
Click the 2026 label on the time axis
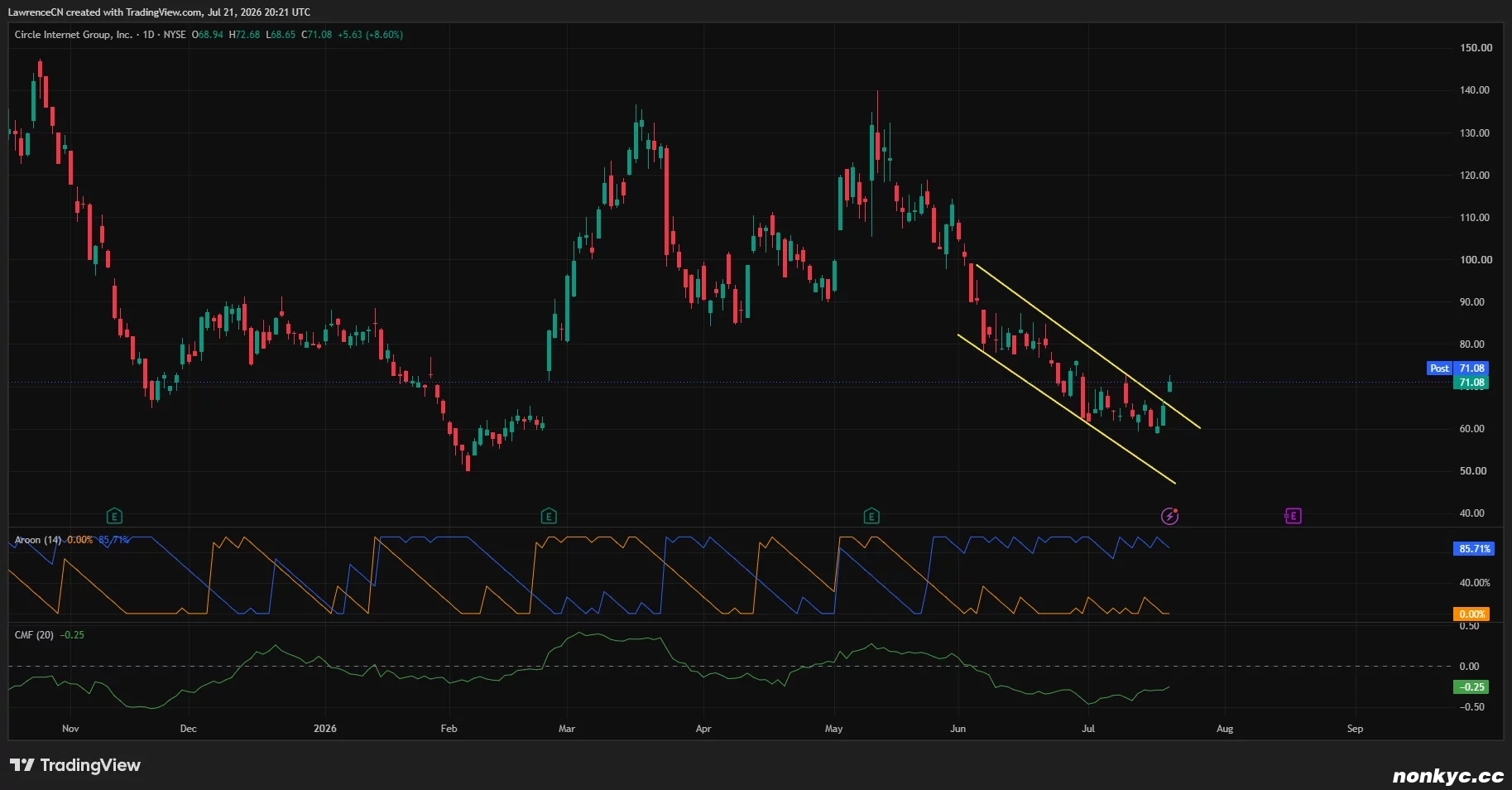point(325,729)
